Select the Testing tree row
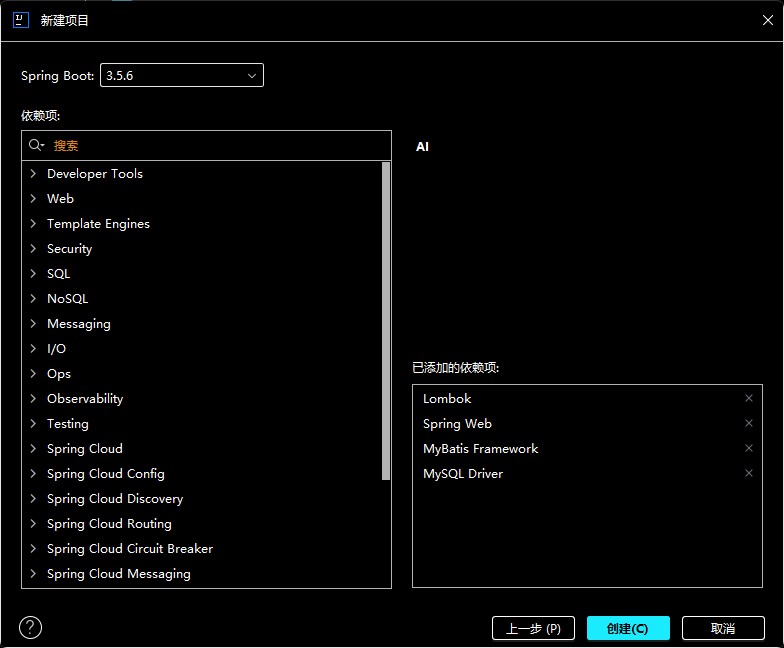The width and height of the screenshot is (784, 648). [x=202, y=424]
